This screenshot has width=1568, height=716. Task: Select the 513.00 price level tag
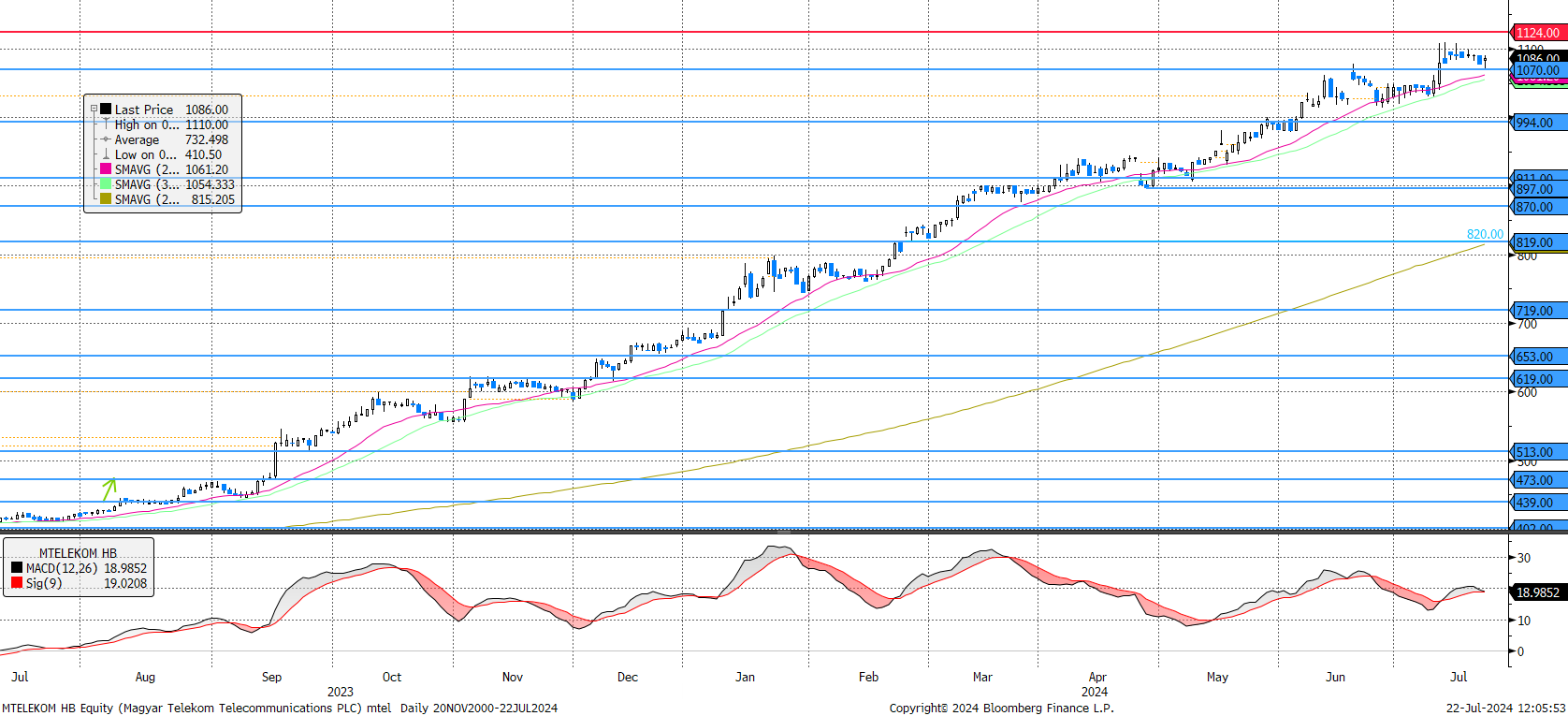tap(1538, 452)
